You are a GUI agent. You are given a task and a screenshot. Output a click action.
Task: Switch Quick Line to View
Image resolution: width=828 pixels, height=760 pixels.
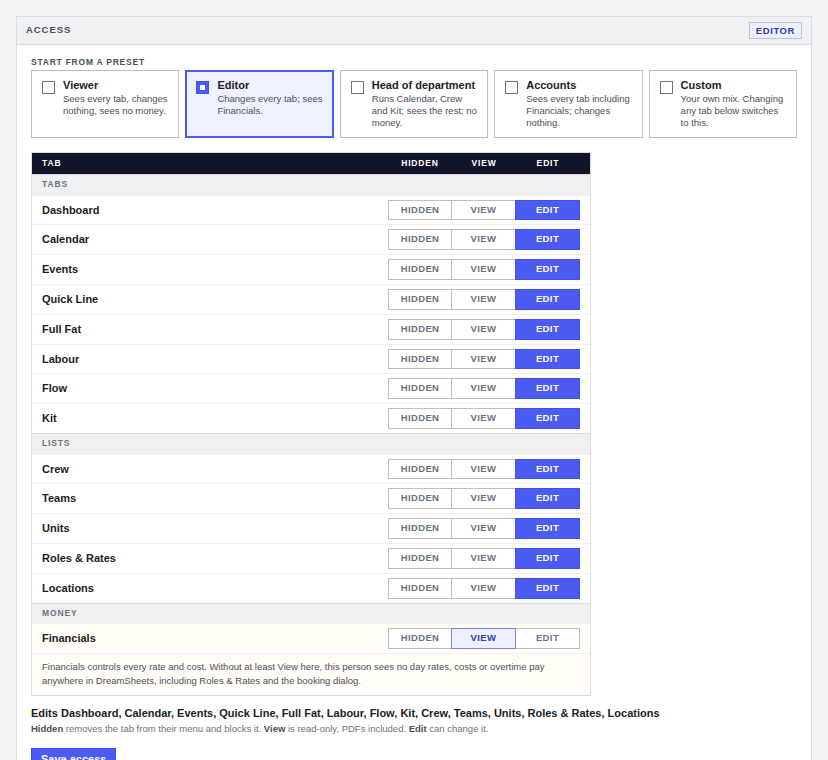pos(483,299)
